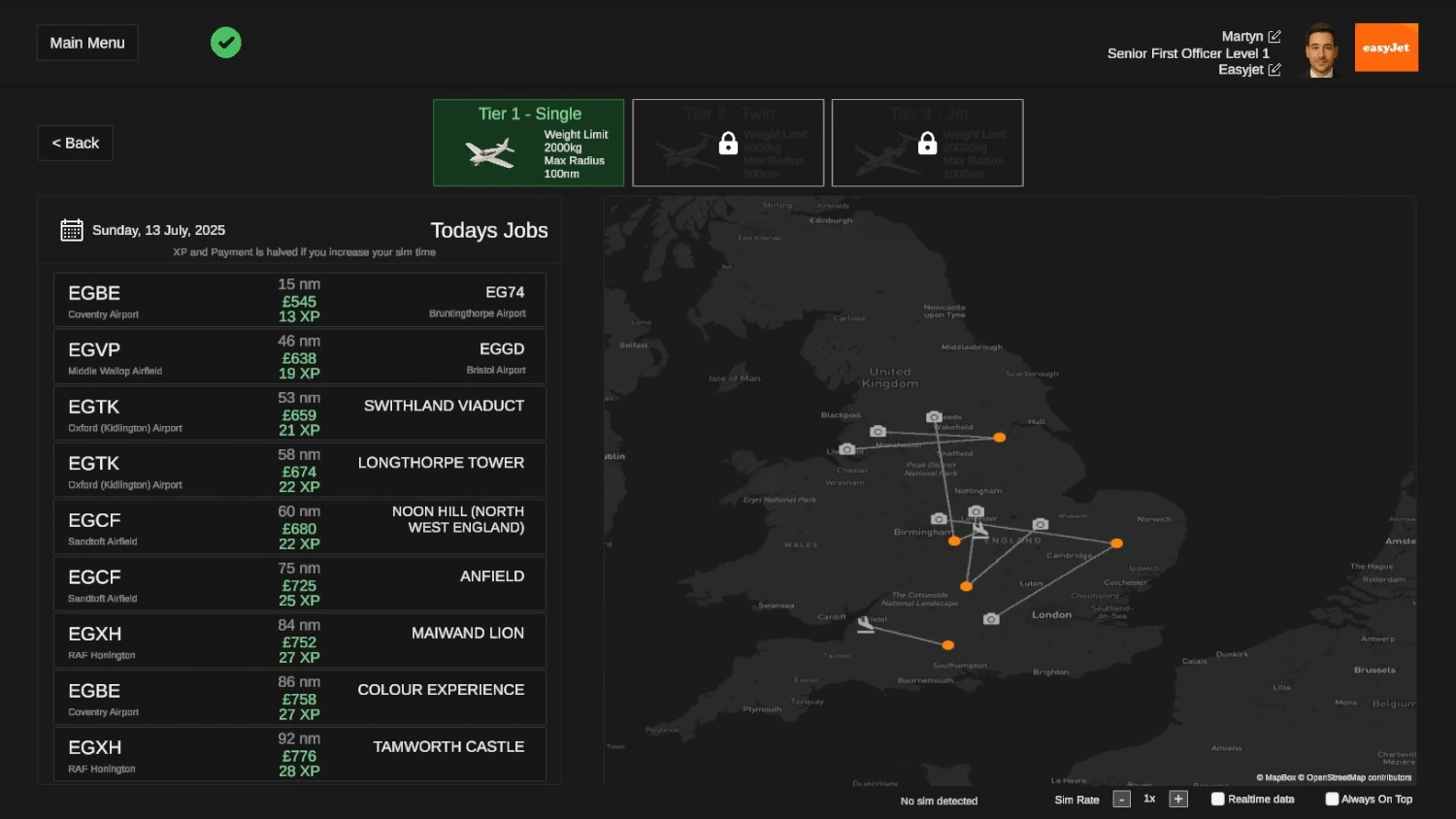Click the locked Tier 3 - Jet padlock

pos(927,144)
